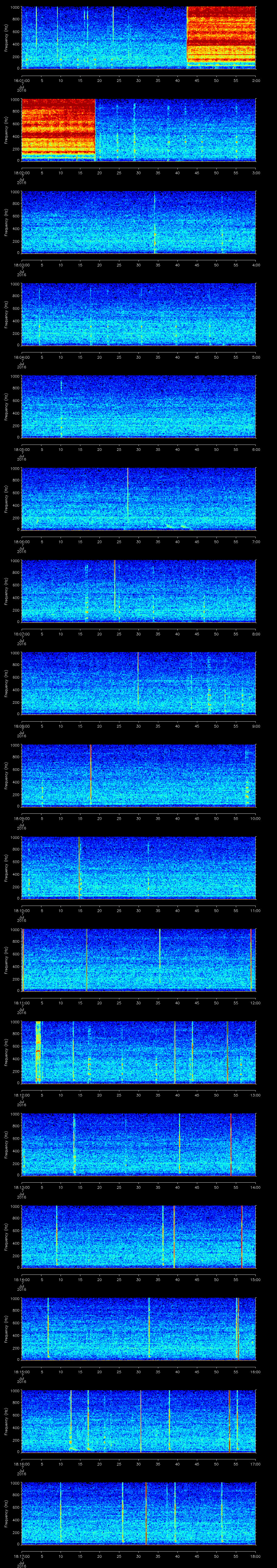Pick the spectrogram panel starting at 18:17:00
The image size is (277, 1568).
tap(138, 1513)
